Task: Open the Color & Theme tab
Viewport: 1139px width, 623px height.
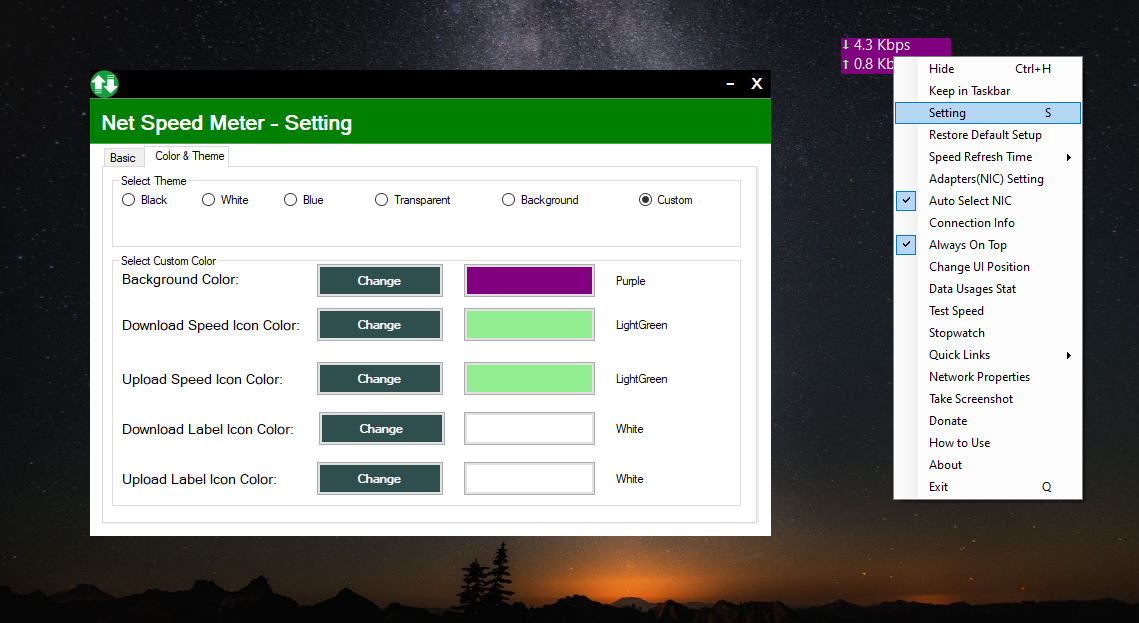Action: [x=188, y=156]
